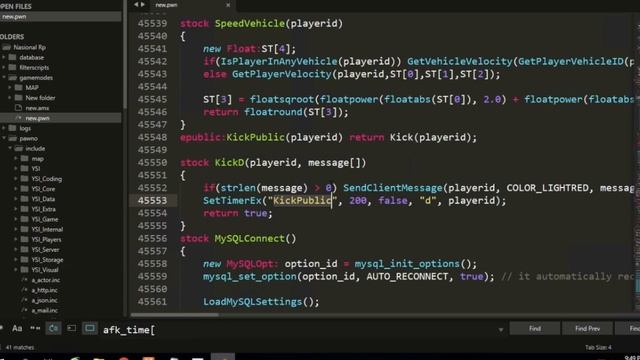The image size is (640, 360).
Task: Expand the MAP folder arrow
Action: (10, 88)
